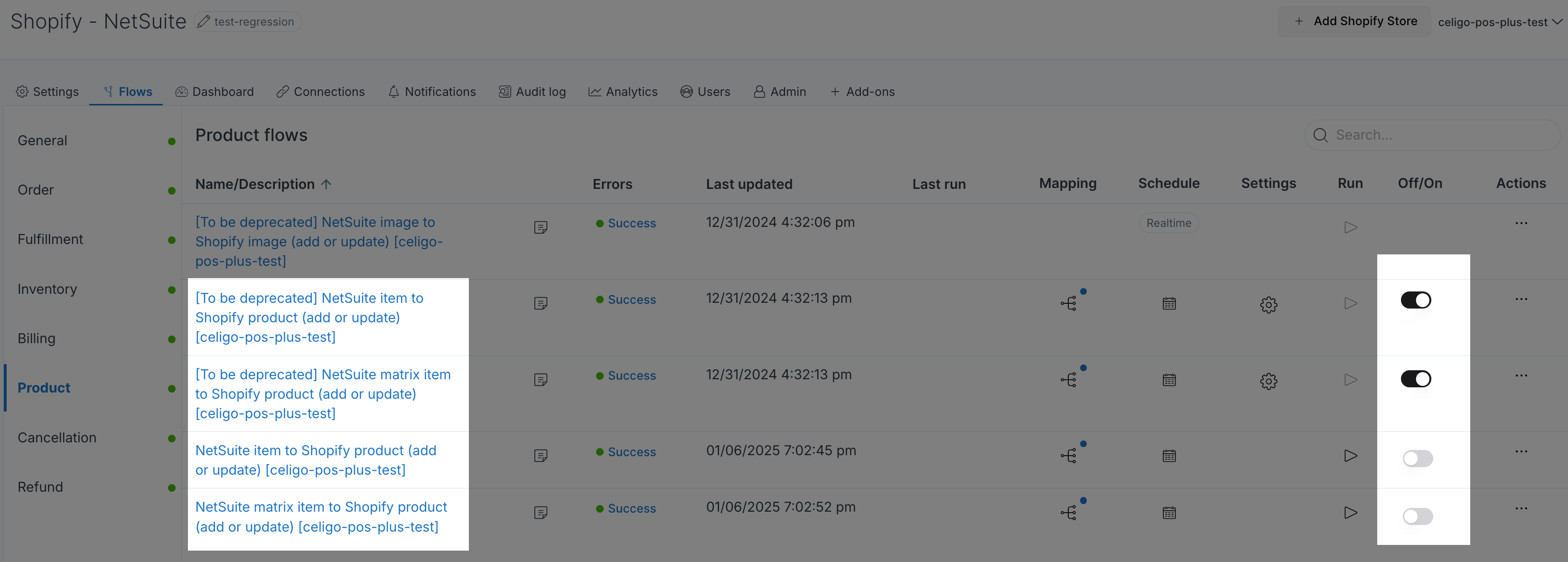Run NetSuite matrix item to Shopify product flow

click(x=1351, y=513)
